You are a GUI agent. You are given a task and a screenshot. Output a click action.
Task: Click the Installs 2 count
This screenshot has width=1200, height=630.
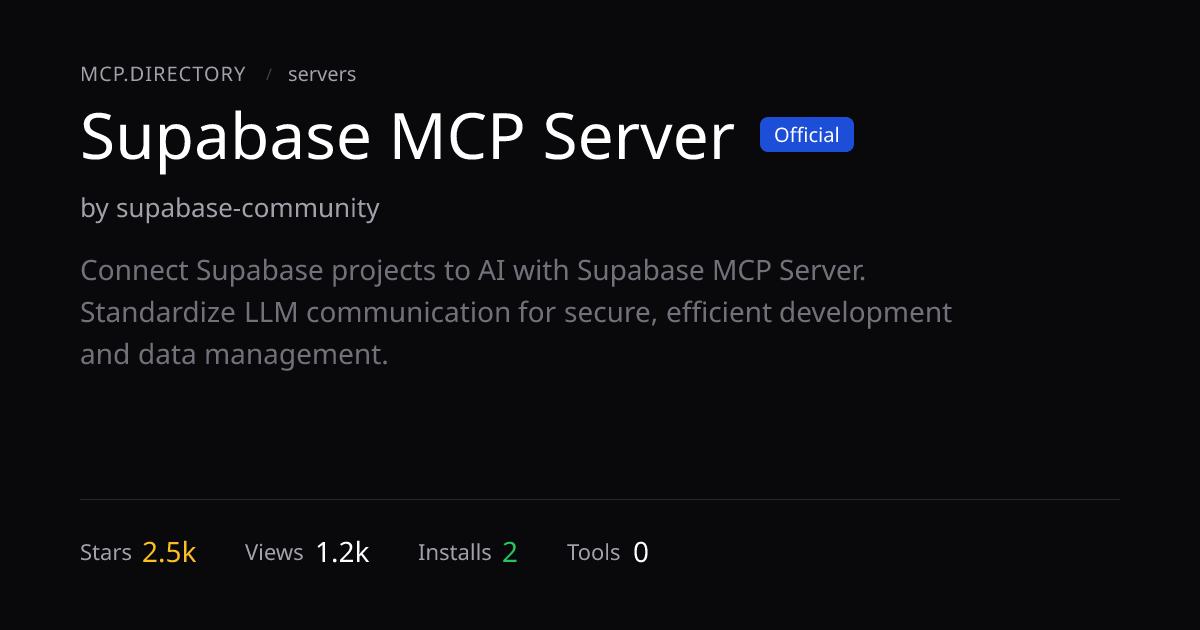[468, 552]
